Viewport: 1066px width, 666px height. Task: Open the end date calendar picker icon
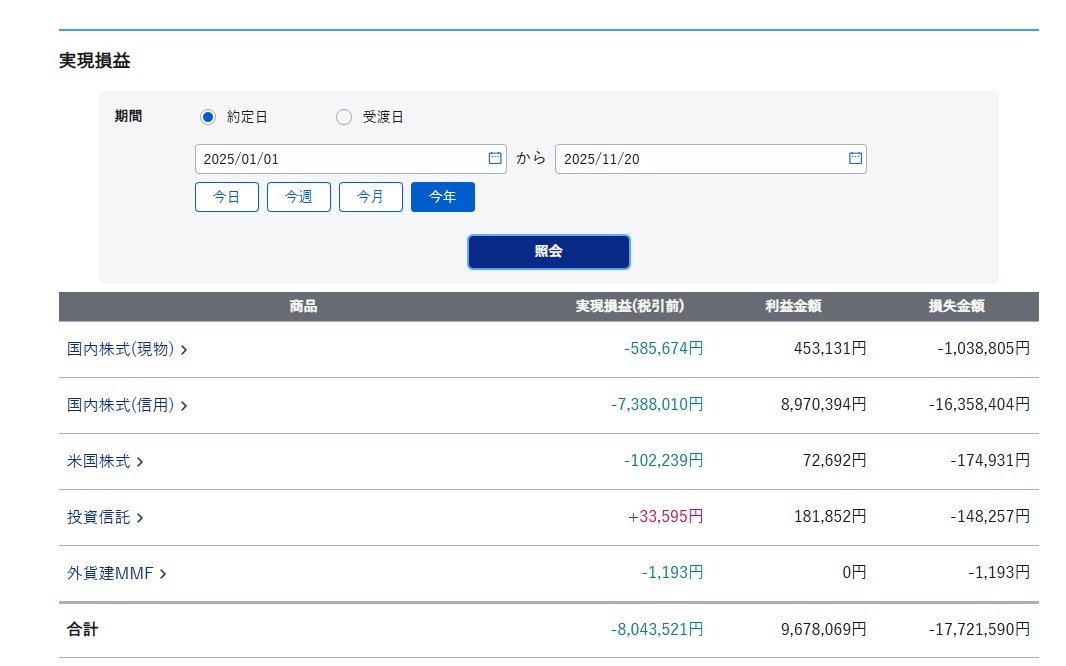pyautogui.click(x=854, y=158)
